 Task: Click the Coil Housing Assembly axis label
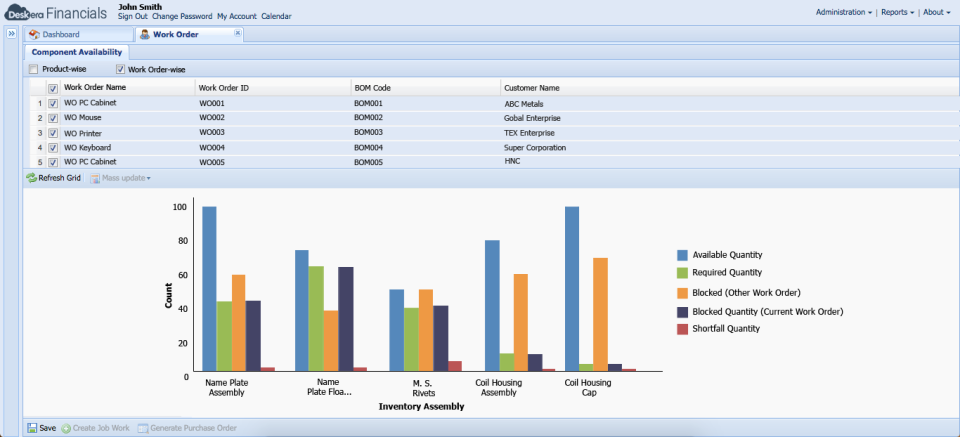499,388
